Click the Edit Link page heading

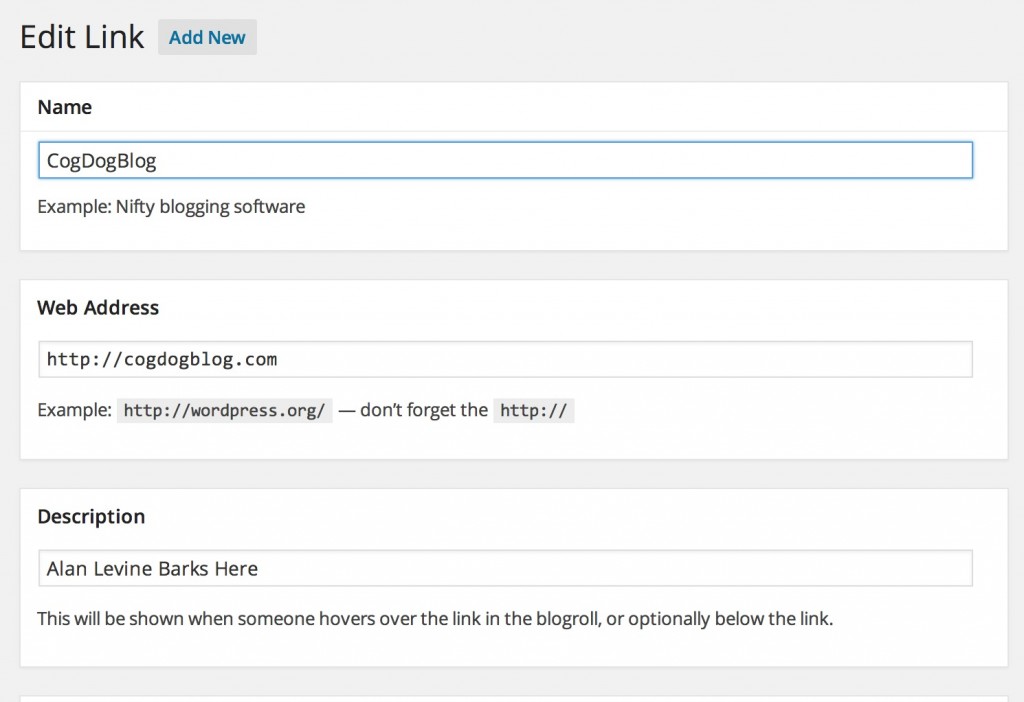click(x=81, y=36)
